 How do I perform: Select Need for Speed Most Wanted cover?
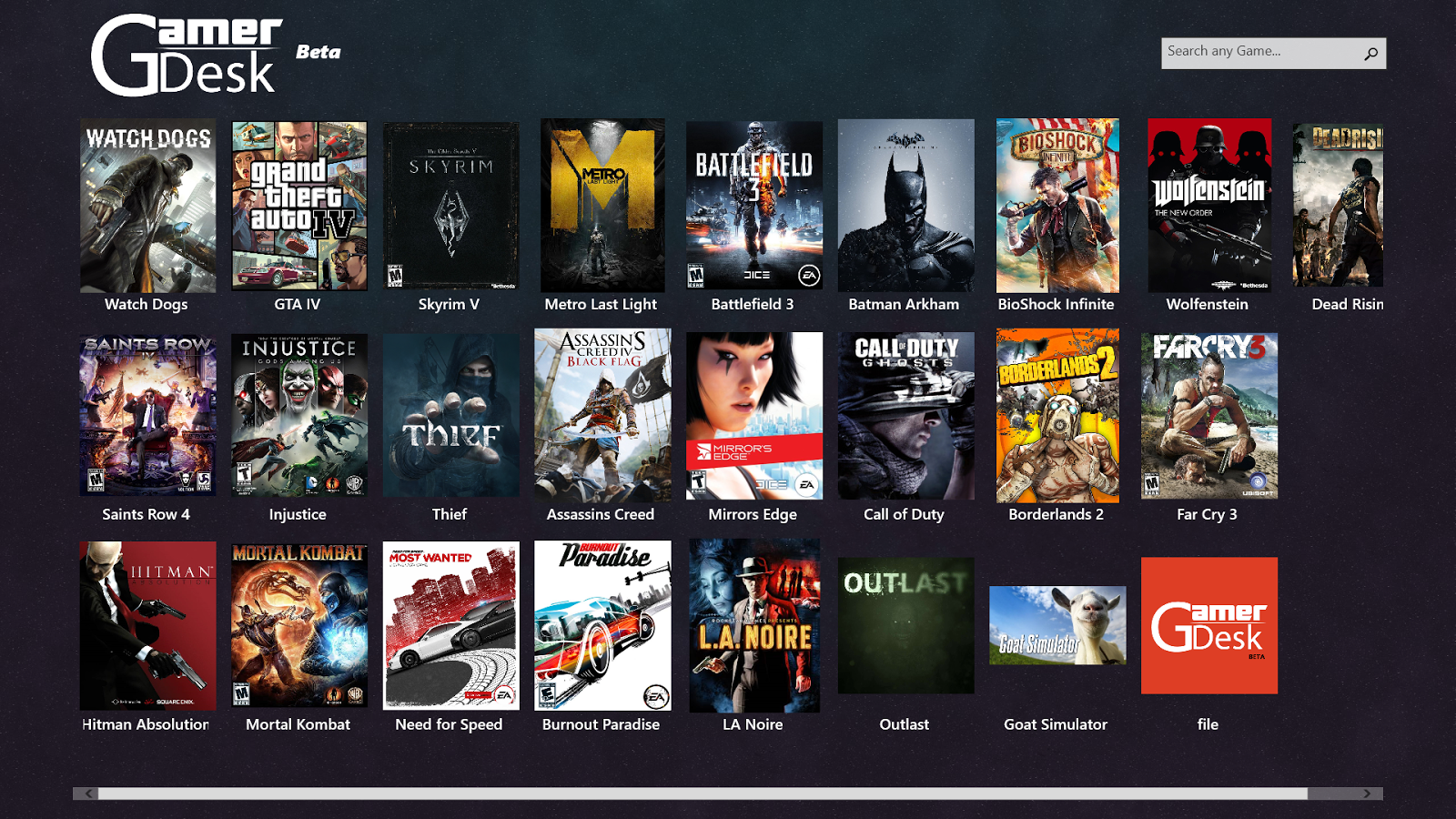click(450, 626)
